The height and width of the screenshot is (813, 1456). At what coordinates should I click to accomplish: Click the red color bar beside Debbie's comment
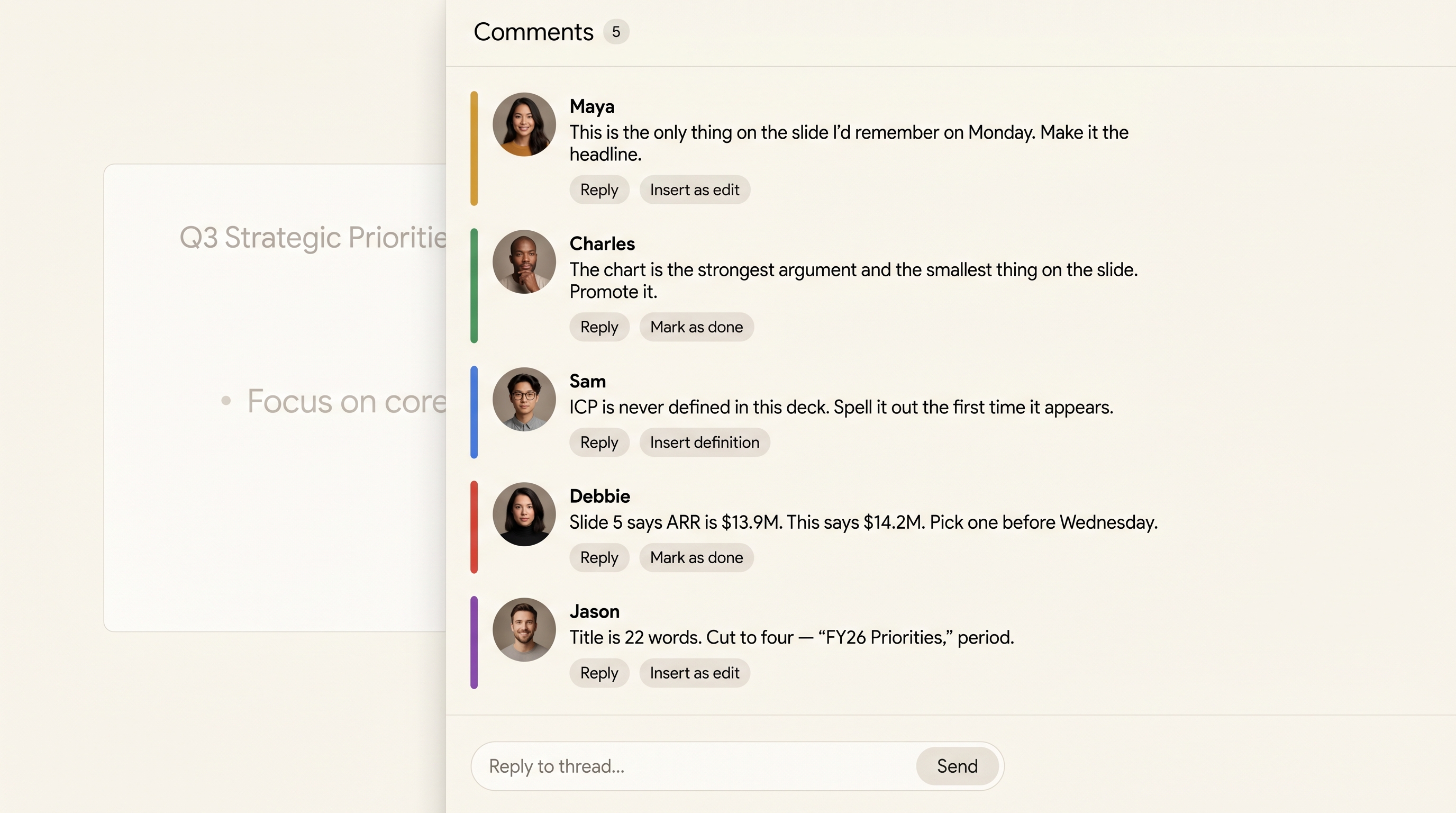(474, 527)
